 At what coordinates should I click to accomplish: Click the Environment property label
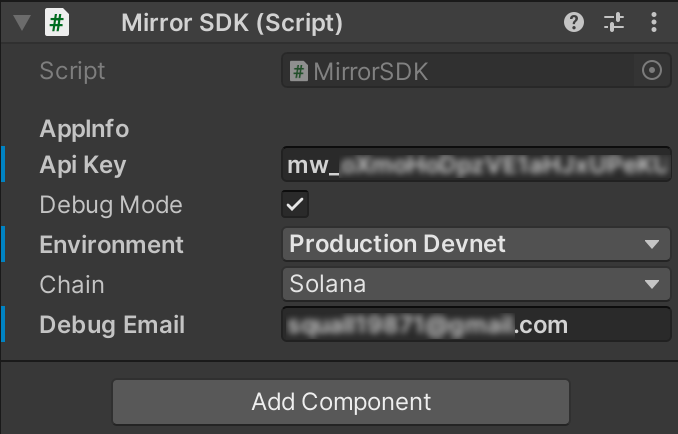point(112,245)
